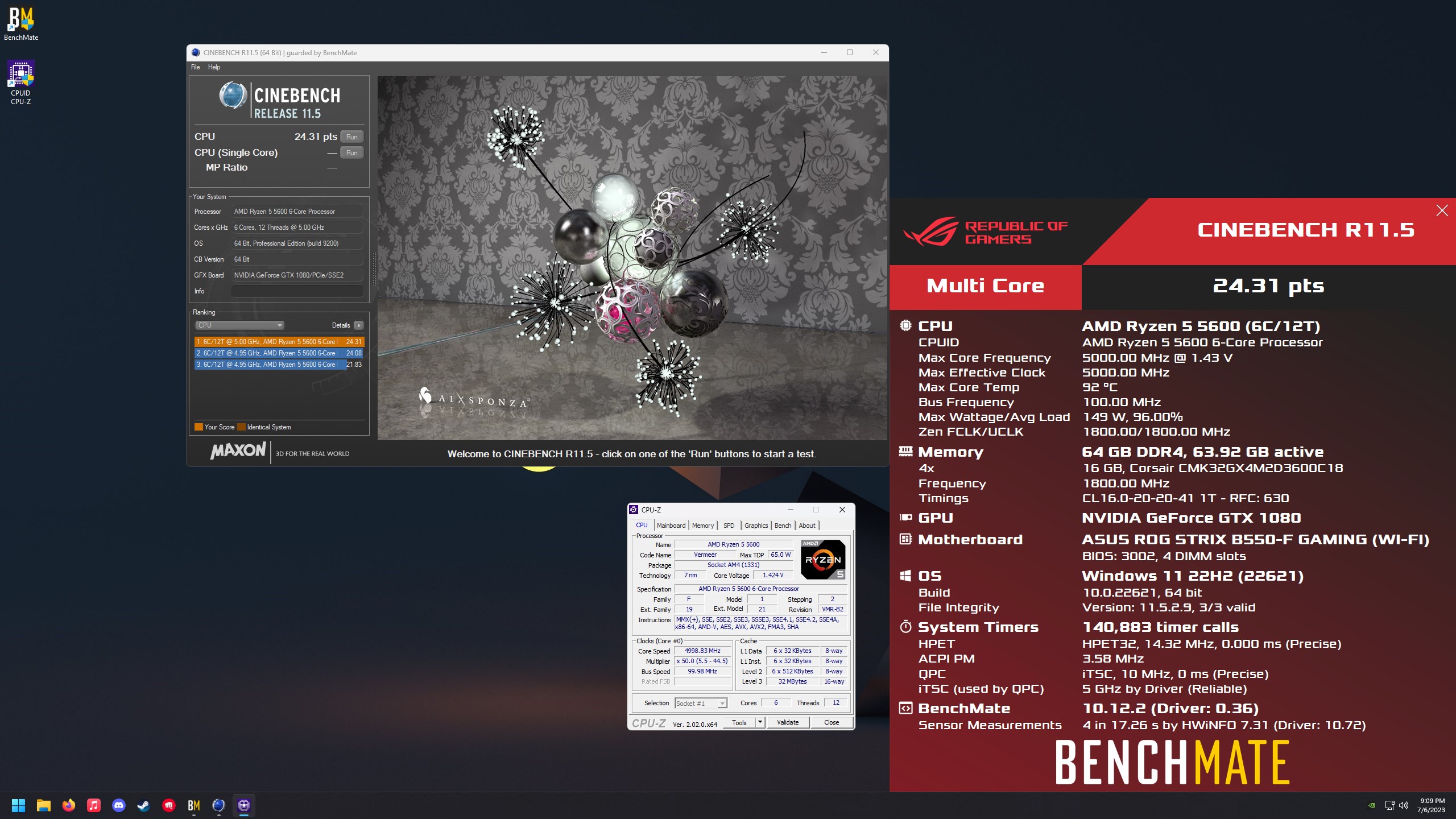This screenshot has height=819, width=1456.
Task: Click the Cinebench sphere logo
Action: coord(233,95)
